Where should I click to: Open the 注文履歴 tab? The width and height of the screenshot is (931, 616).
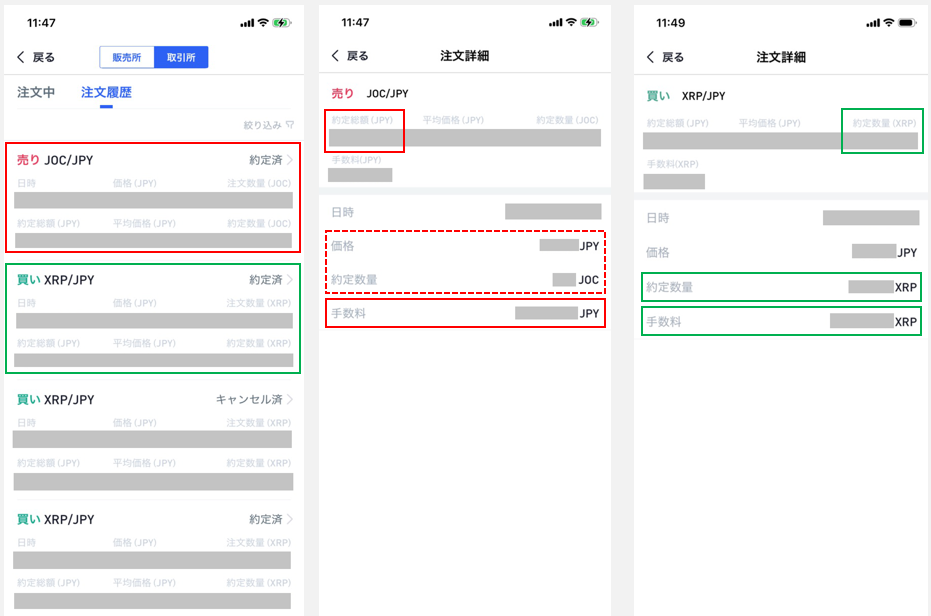(106, 92)
